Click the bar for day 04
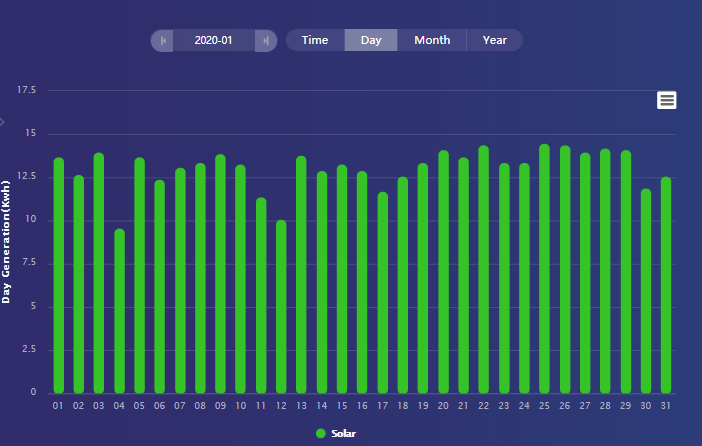This screenshot has height=446, width=702. click(x=119, y=311)
